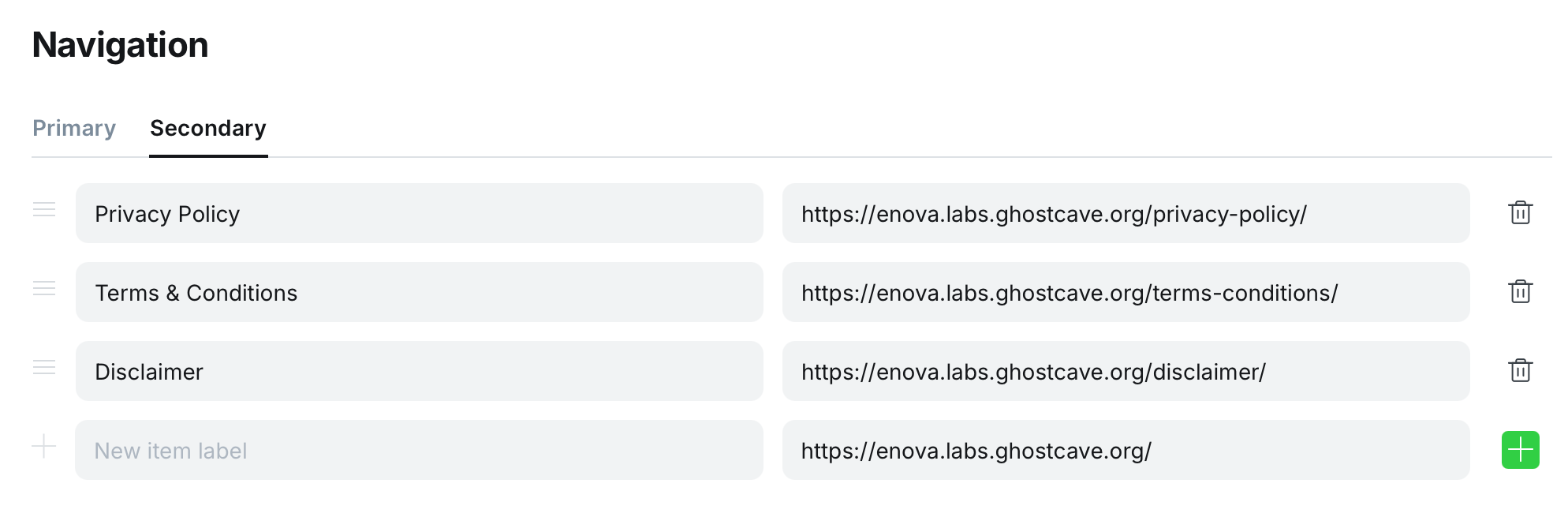Screen dimensions: 1568x532
Task: Click the Navigation heading
Action: pyautogui.click(x=121, y=45)
